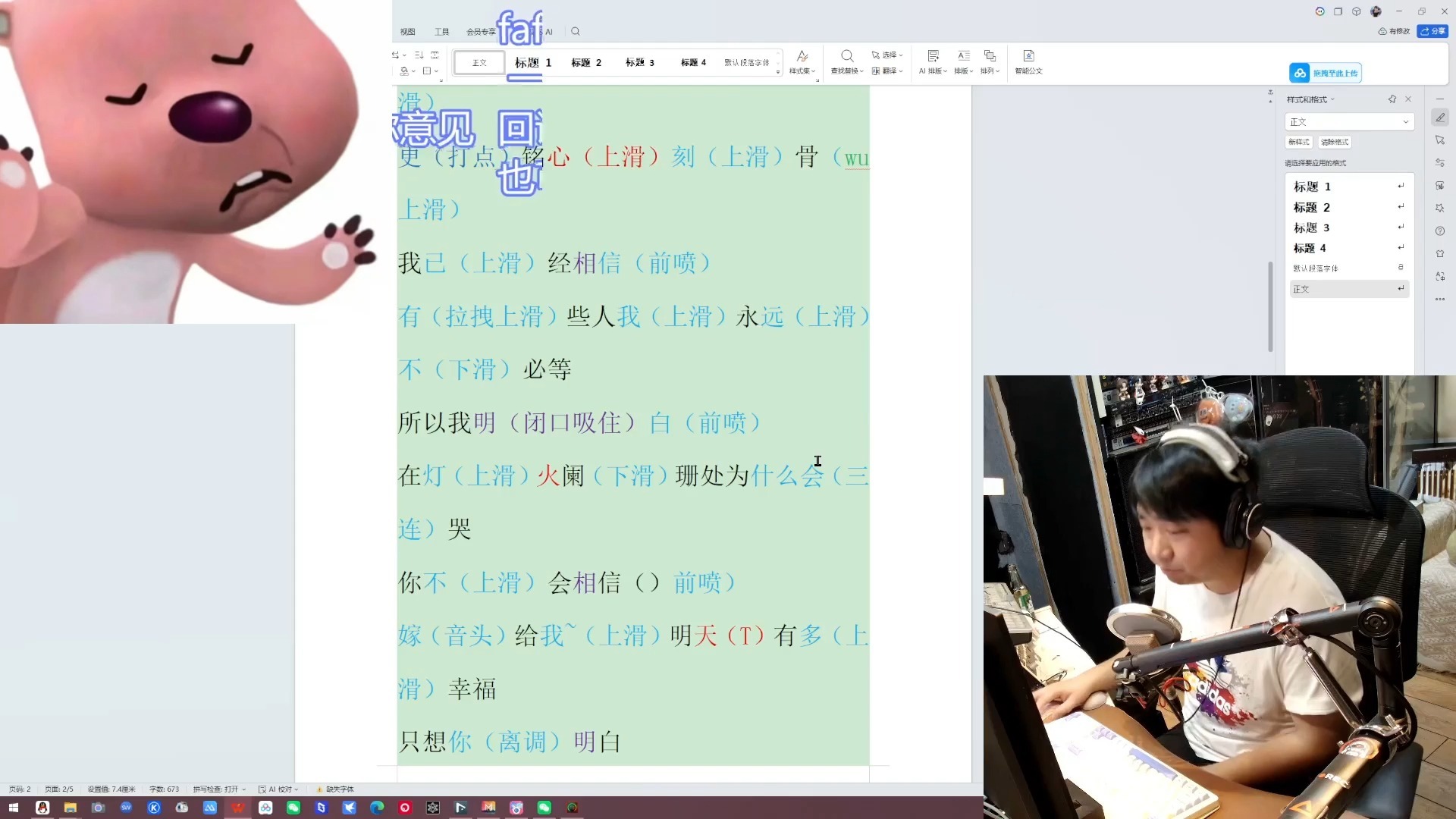Select the pen styles icon in right sidebar
The image size is (1456, 819).
click(x=1440, y=118)
